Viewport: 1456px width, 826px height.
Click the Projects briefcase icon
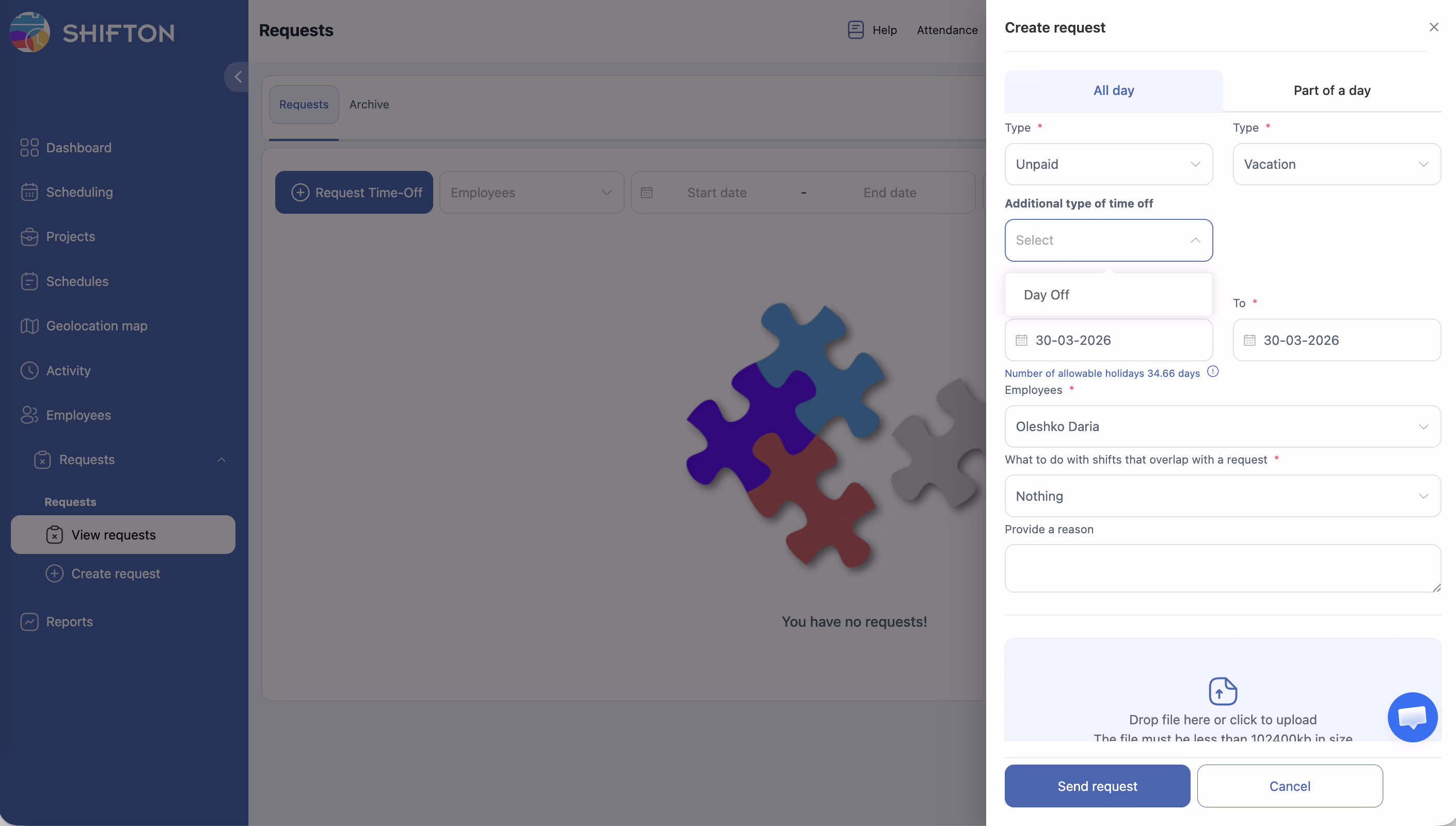(29, 236)
